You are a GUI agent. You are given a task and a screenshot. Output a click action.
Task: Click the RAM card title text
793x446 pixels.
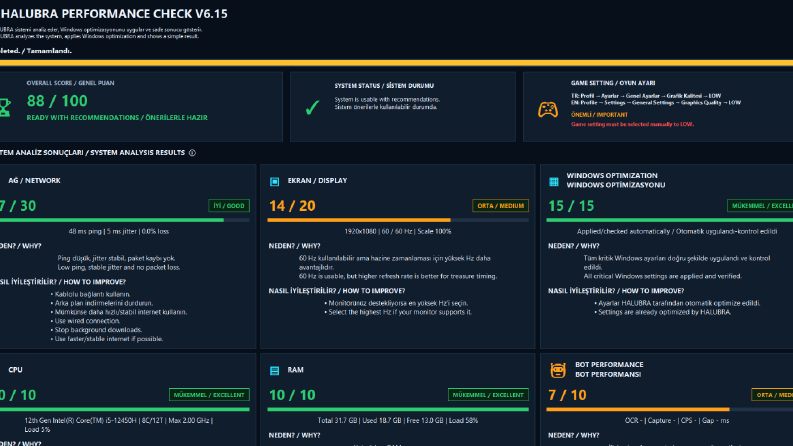(295, 370)
